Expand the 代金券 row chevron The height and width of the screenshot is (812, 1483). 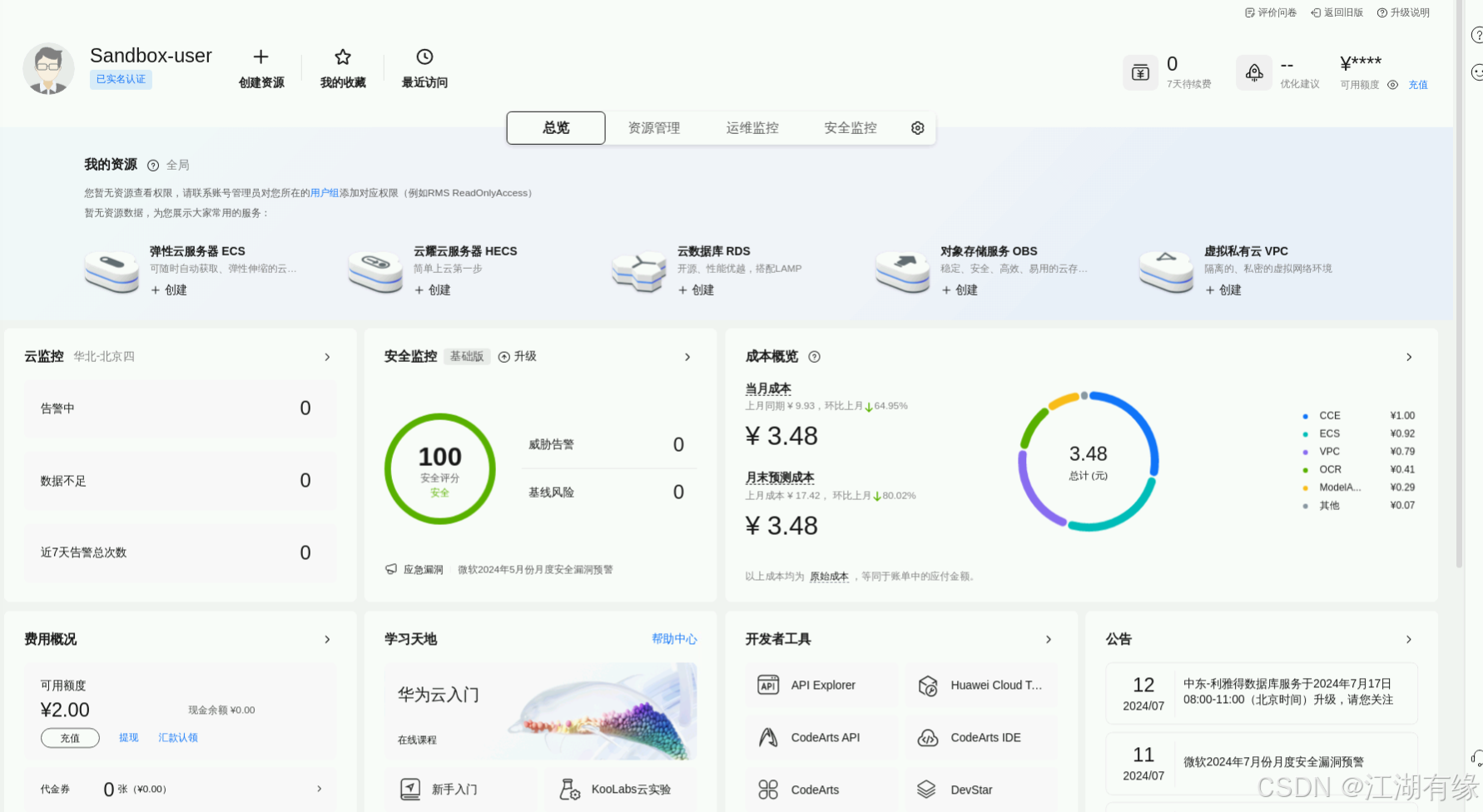[x=319, y=789]
